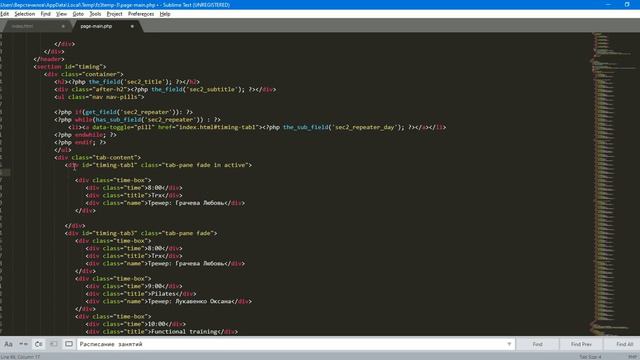
Task: Click the Find button
Action: (537, 344)
